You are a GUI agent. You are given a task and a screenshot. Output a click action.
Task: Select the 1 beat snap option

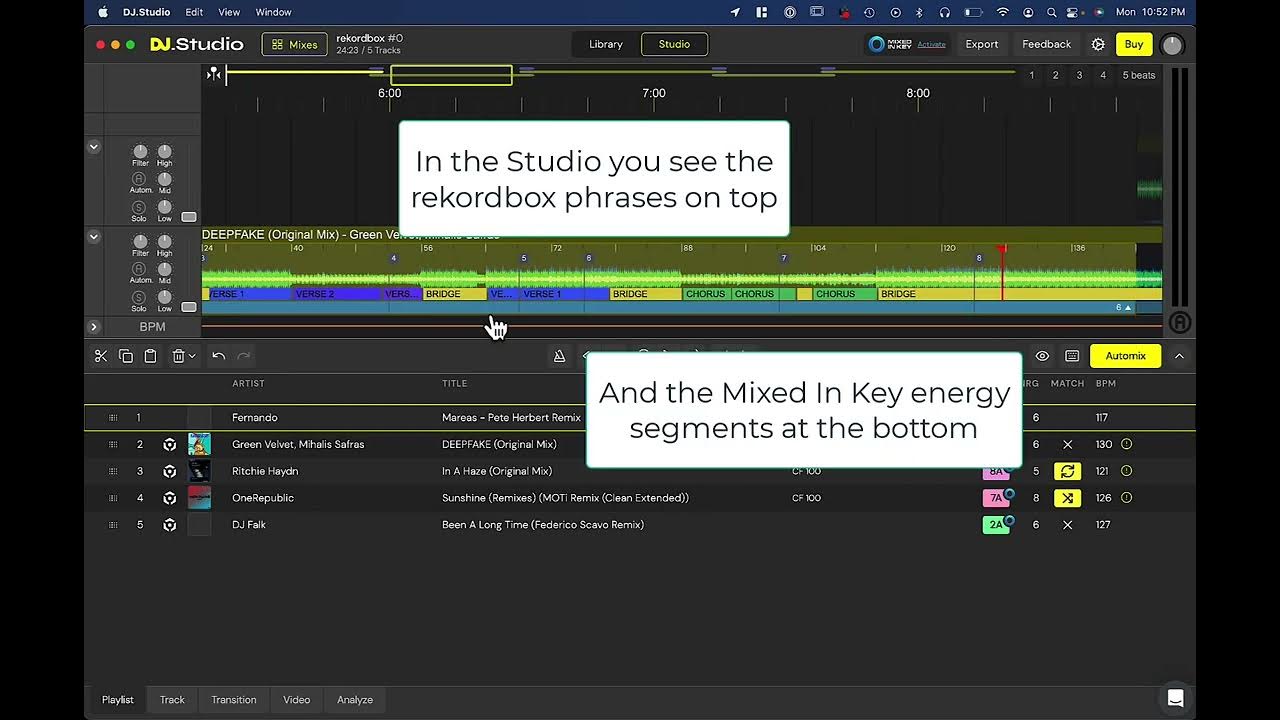coord(1031,75)
